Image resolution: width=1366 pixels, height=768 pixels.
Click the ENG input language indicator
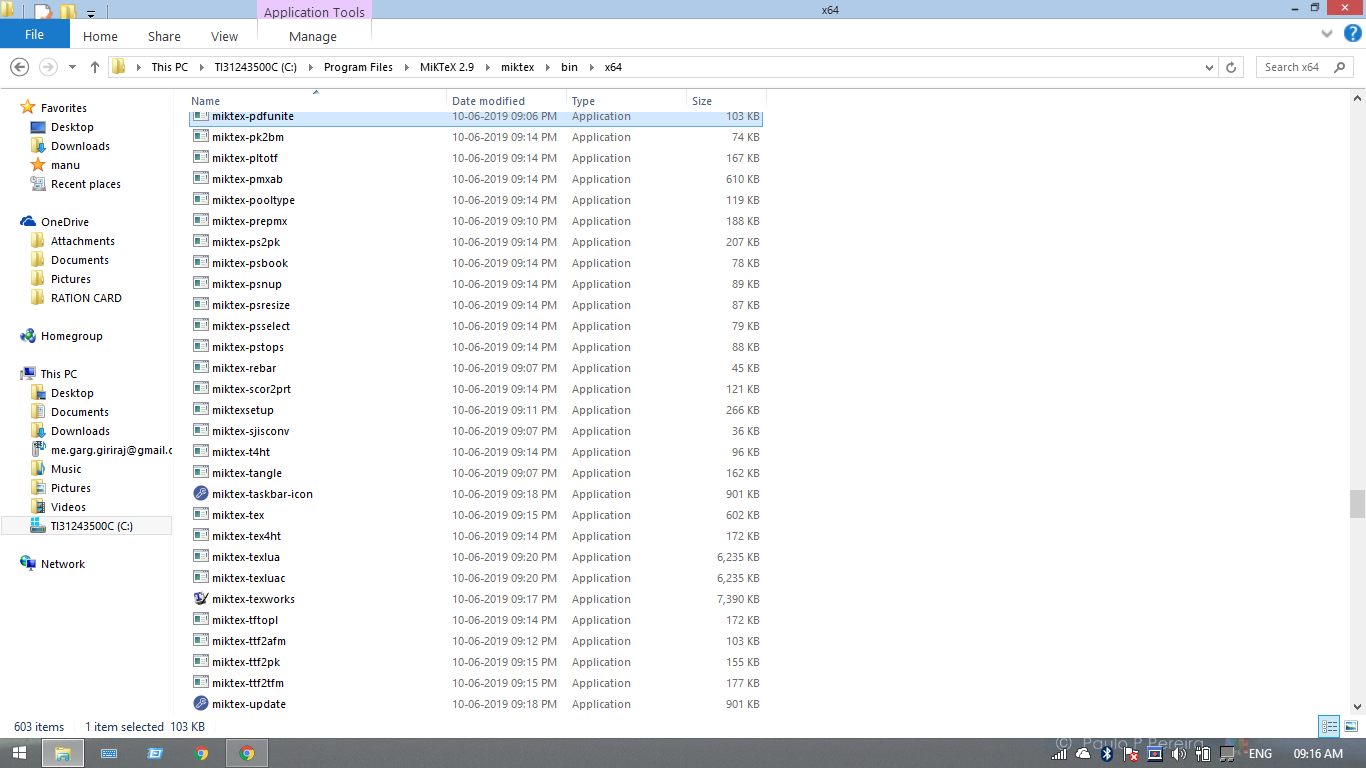(x=1260, y=754)
